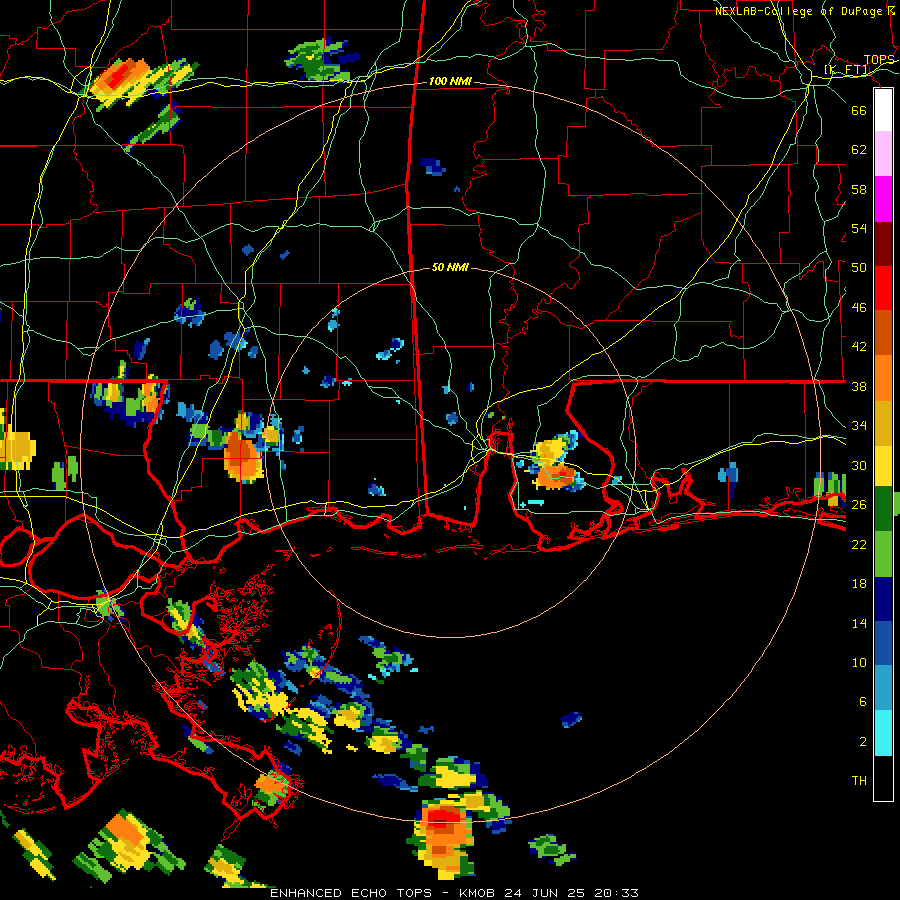This screenshot has width=900, height=900.
Task: Click the legend value "30"
Action: [859, 465]
